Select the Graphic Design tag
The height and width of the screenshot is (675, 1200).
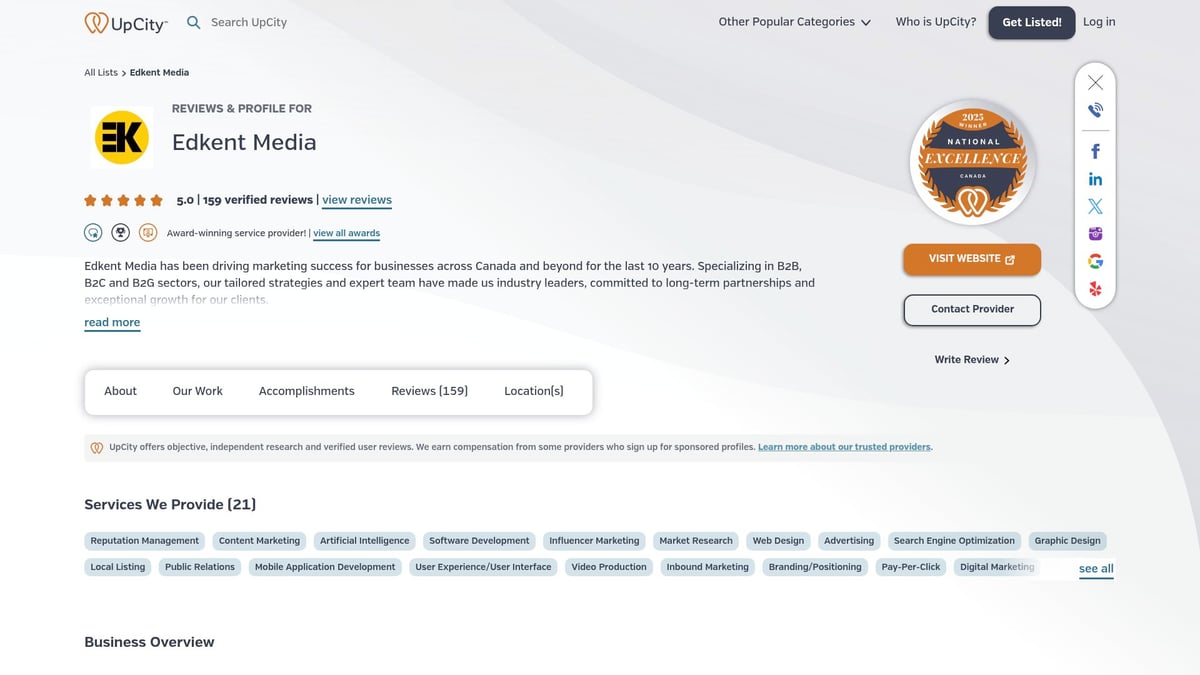click(1067, 541)
